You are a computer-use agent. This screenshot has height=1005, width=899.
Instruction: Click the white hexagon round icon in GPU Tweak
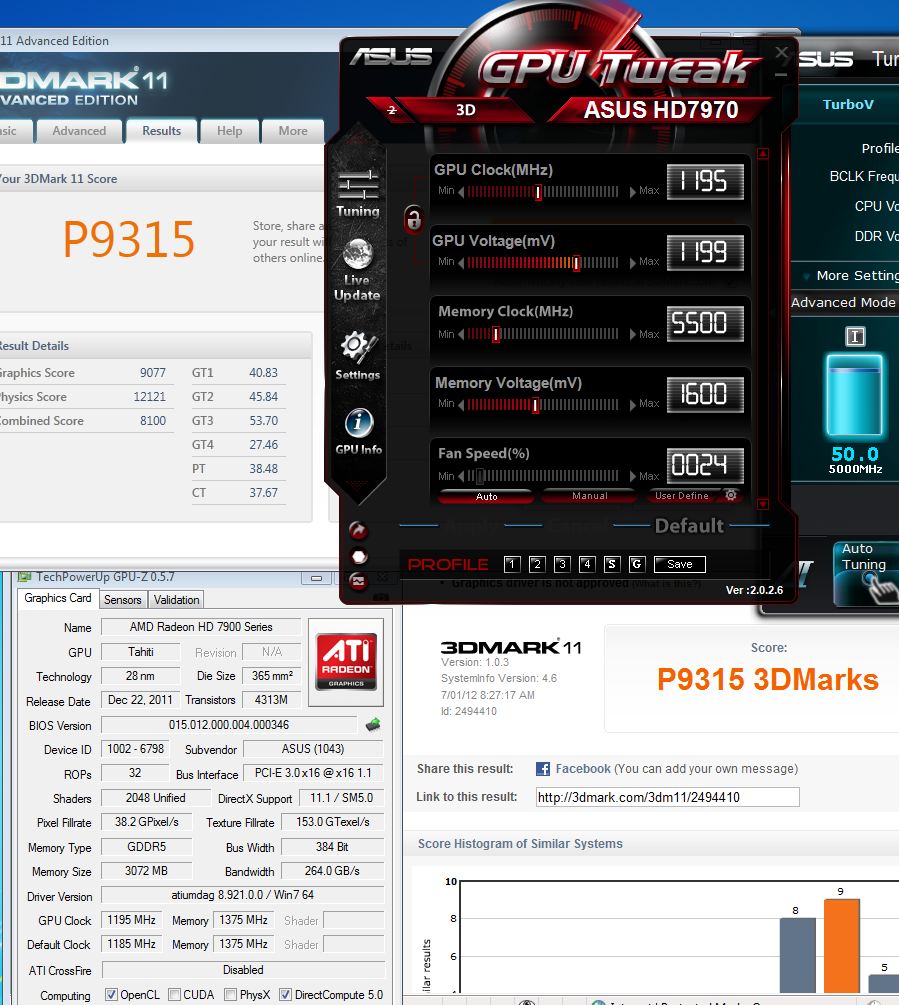tap(359, 556)
